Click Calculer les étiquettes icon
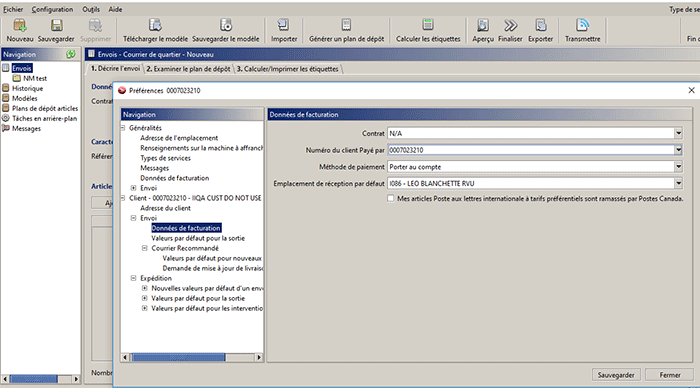Screen dimensions: 700x388 click(428, 25)
